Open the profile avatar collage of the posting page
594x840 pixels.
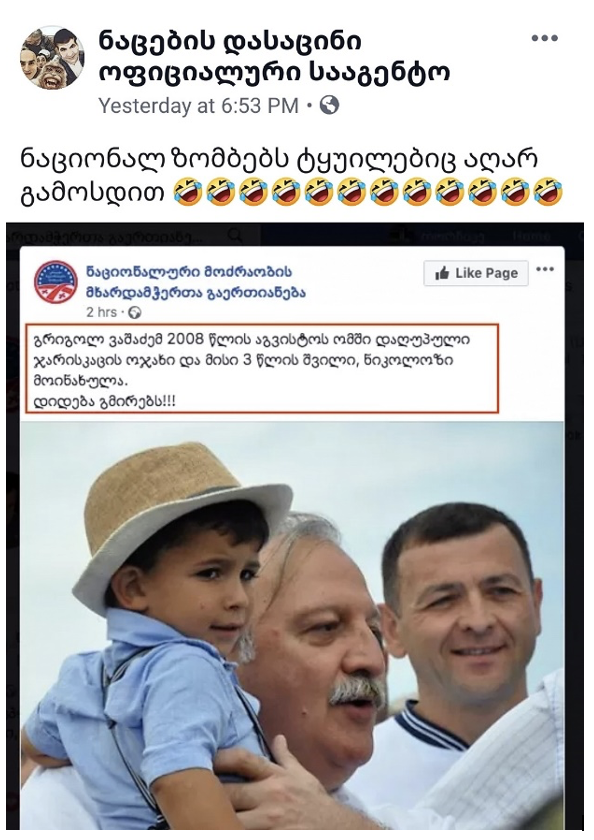click(52, 57)
